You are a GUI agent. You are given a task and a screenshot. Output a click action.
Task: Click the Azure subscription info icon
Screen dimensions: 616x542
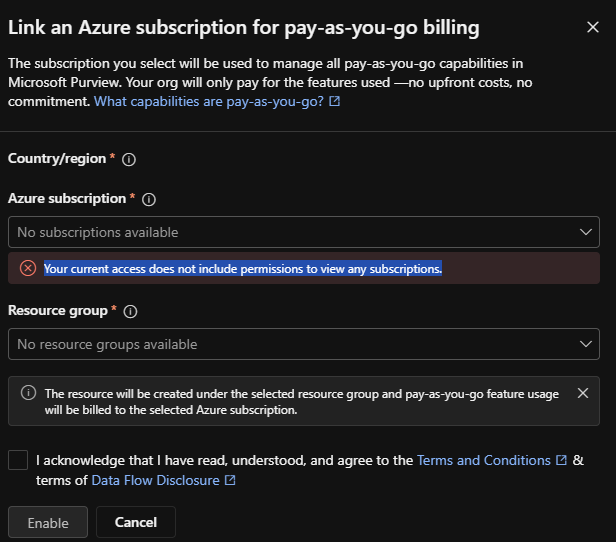149,200
